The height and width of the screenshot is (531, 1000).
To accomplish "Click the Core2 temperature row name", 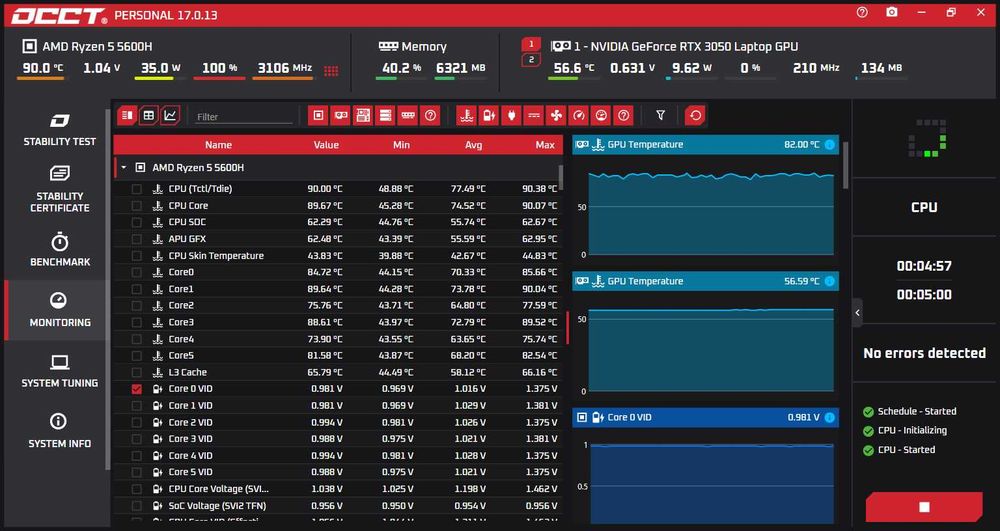I will tap(181, 305).
